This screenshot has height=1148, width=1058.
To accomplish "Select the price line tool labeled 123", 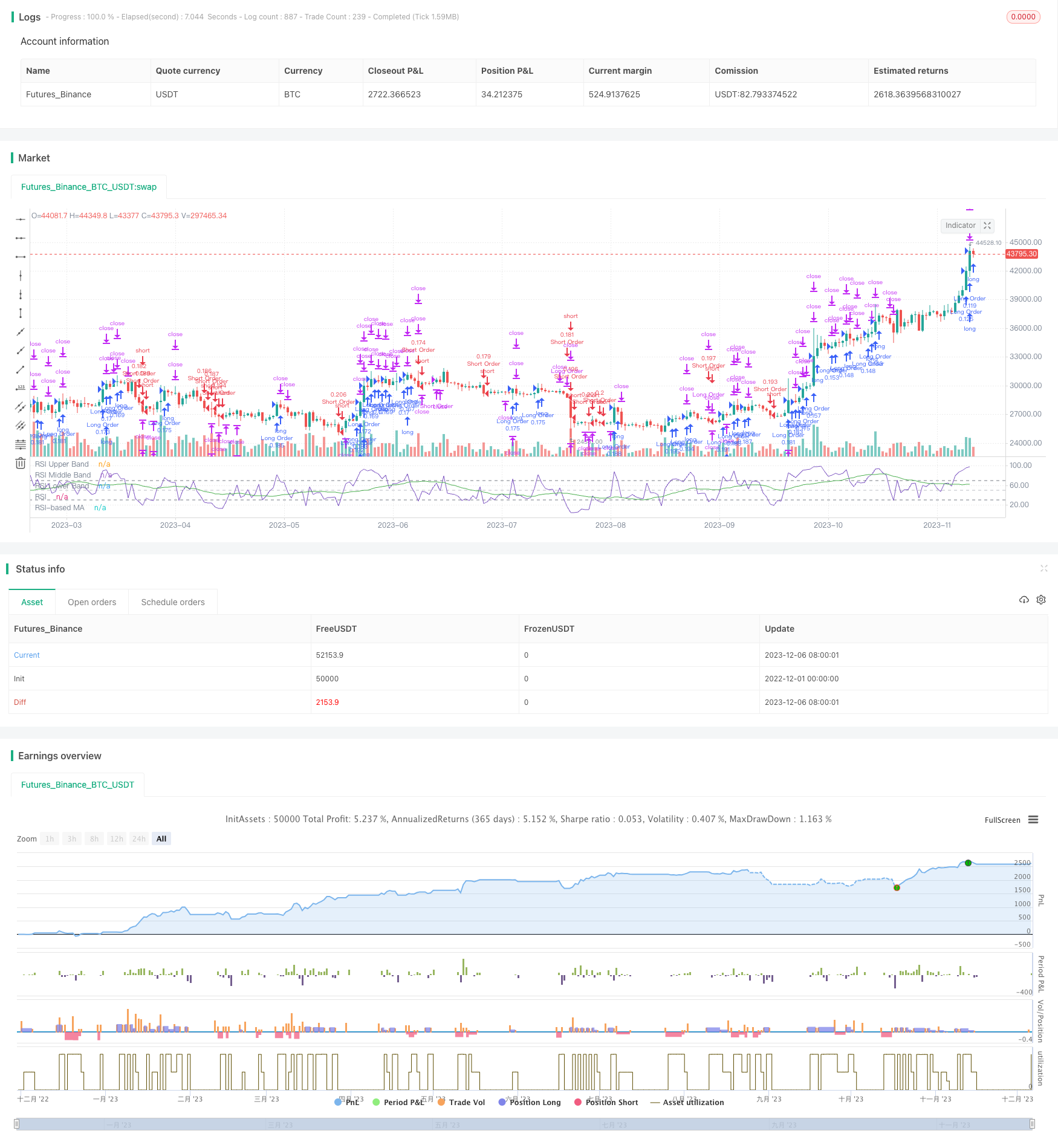I will (x=21, y=388).
